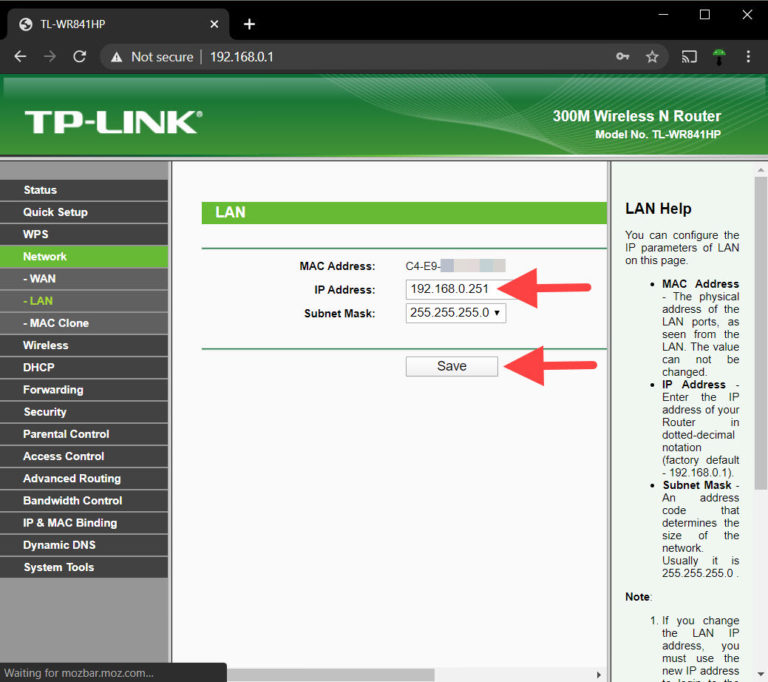The width and height of the screenshot is (768, 682).
Task: Open the green umbrella extension icon
Action: pos(719,57)
